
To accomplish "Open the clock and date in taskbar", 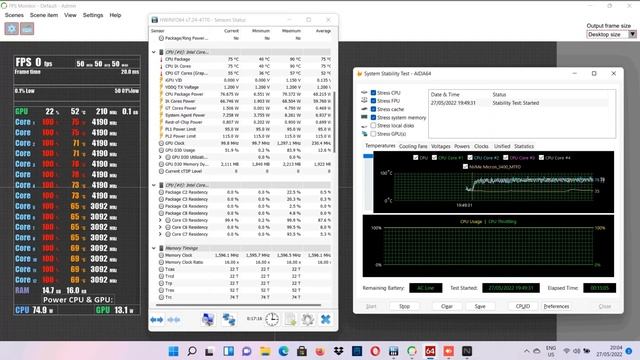I will click(609, 351).
